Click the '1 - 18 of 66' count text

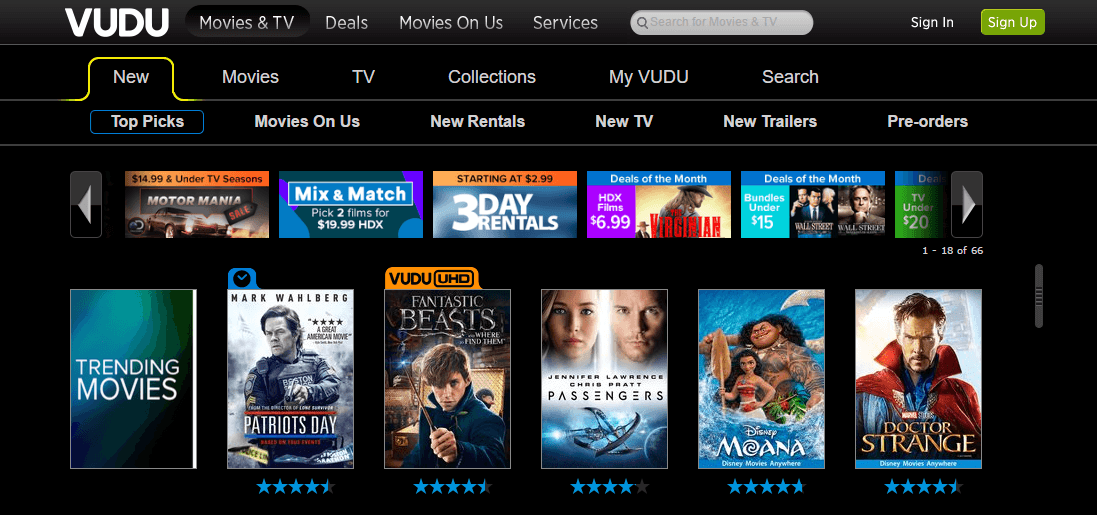click(952, 251)
